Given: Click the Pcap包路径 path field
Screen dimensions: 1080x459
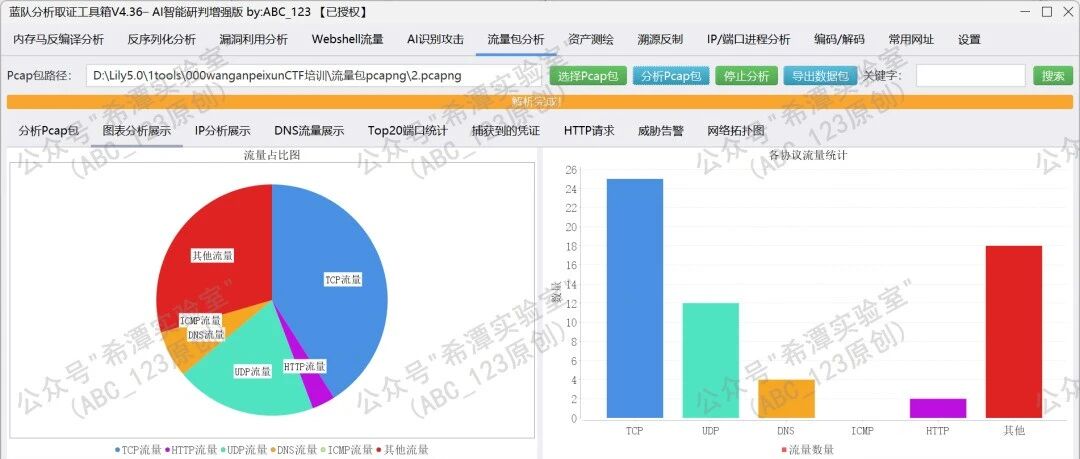Looking at the screenshot, I should (x=314, y=76).
